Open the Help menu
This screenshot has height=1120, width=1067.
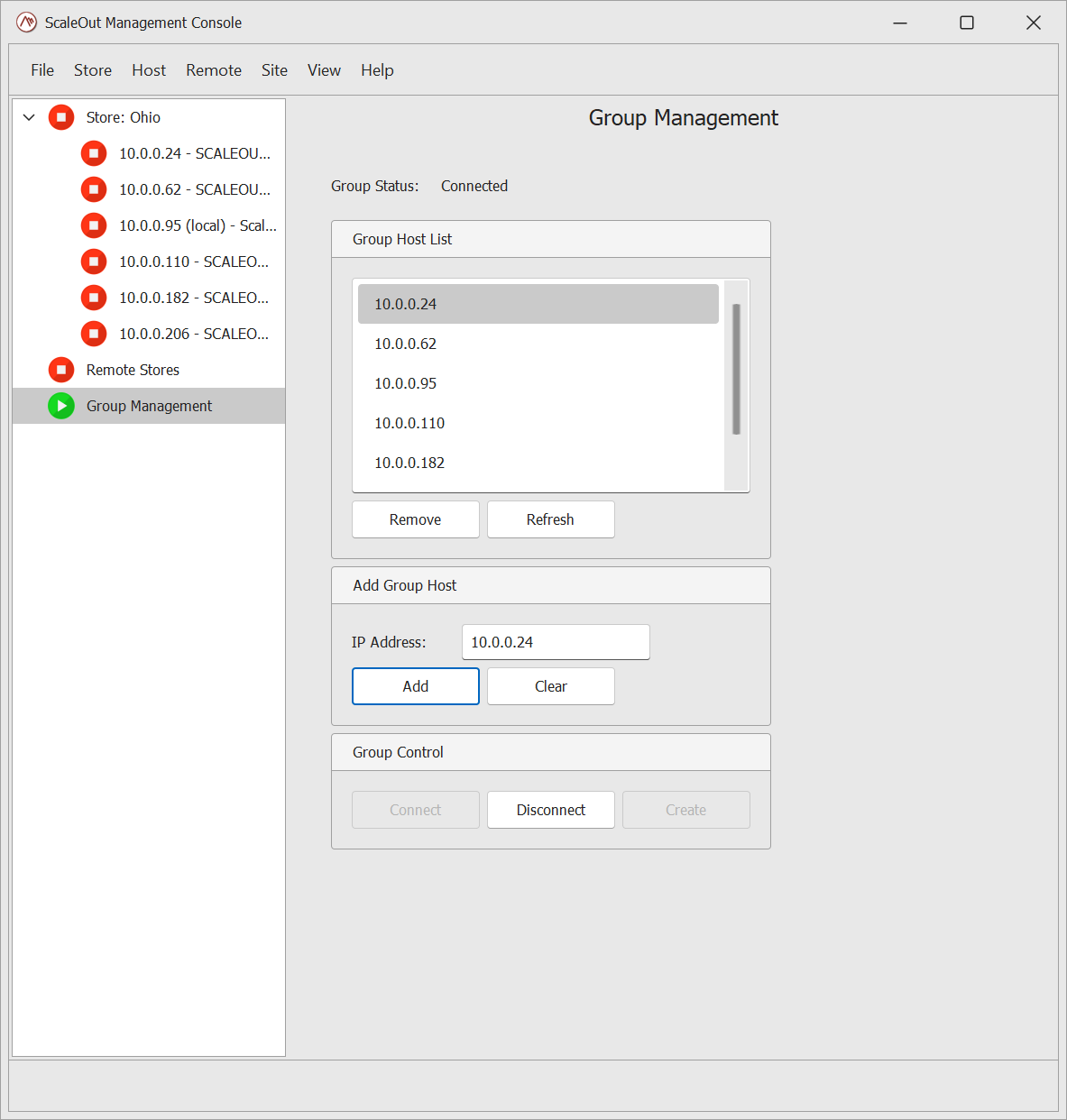377,70
